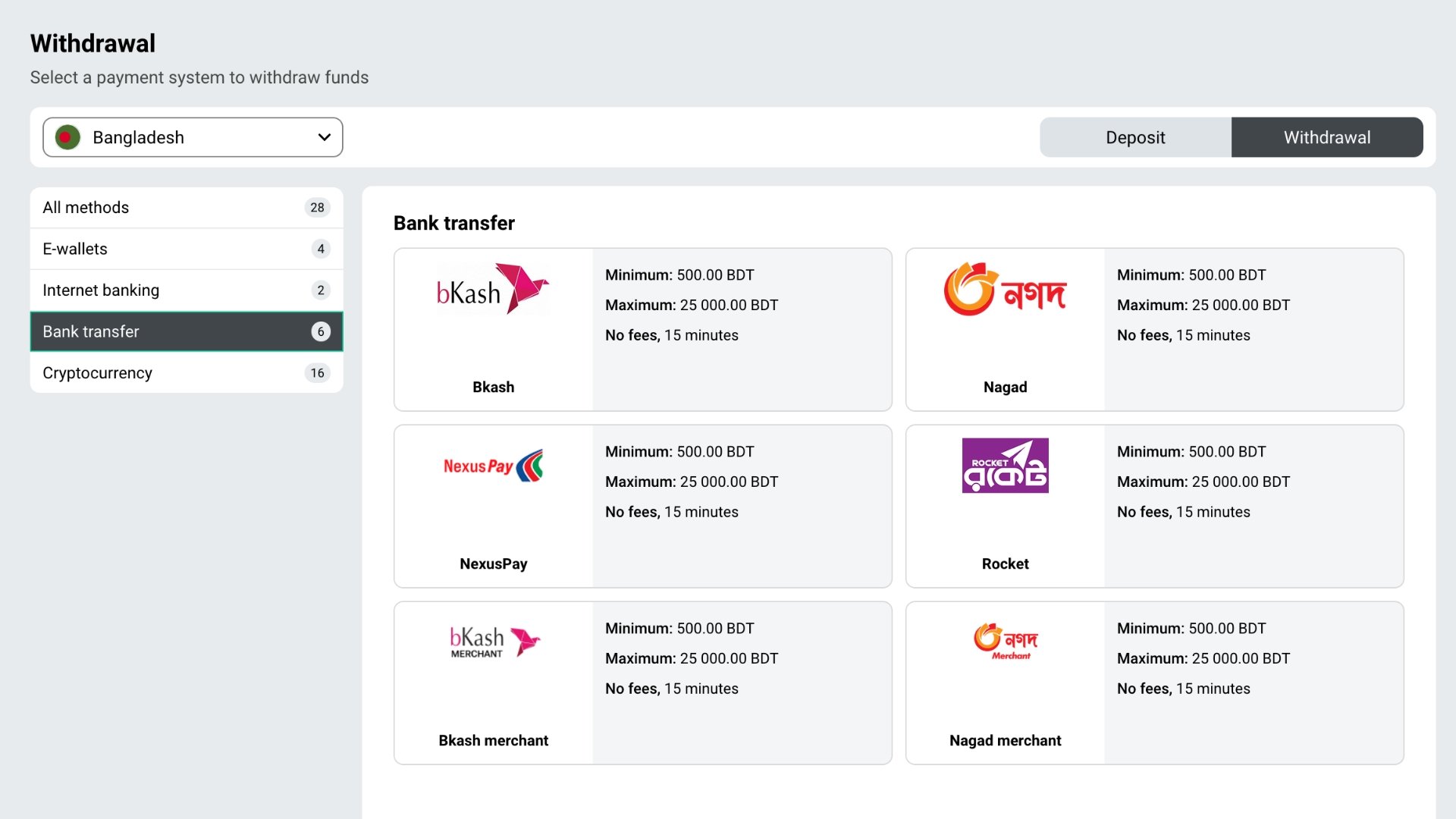
Task: Click NexusPay minimum 500.00 BDT text
Action: pyautogui.click(x=679, y=452)
